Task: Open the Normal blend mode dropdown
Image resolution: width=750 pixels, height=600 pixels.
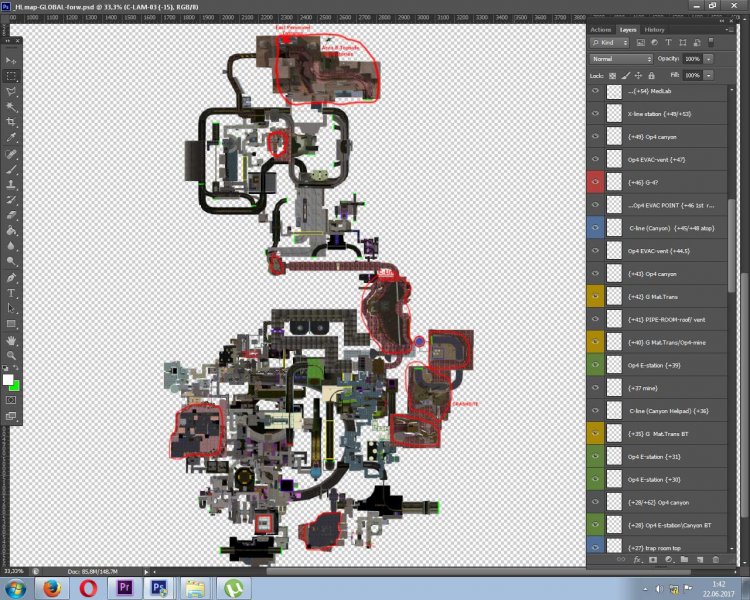Action: click(x=621, y=59)
